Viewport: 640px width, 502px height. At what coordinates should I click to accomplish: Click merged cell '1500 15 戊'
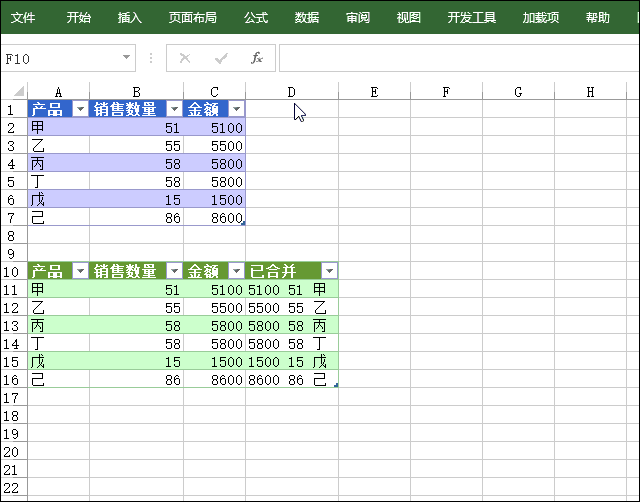(292, 361)
